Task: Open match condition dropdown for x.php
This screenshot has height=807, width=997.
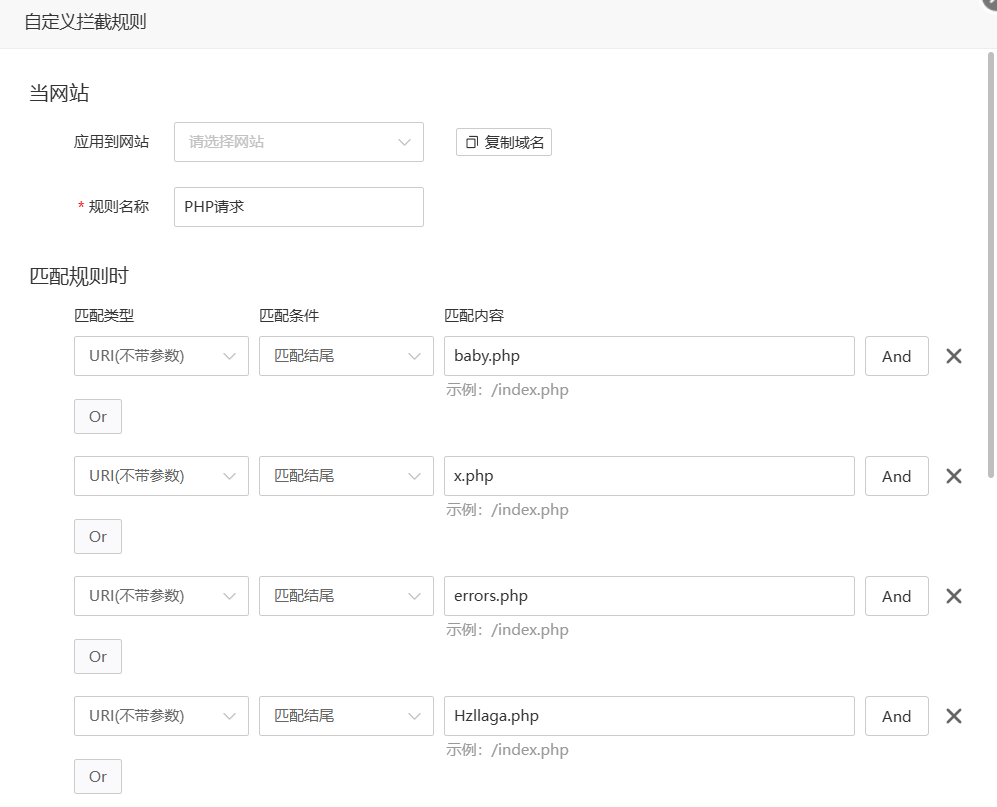Action: (x=347, y=476)
